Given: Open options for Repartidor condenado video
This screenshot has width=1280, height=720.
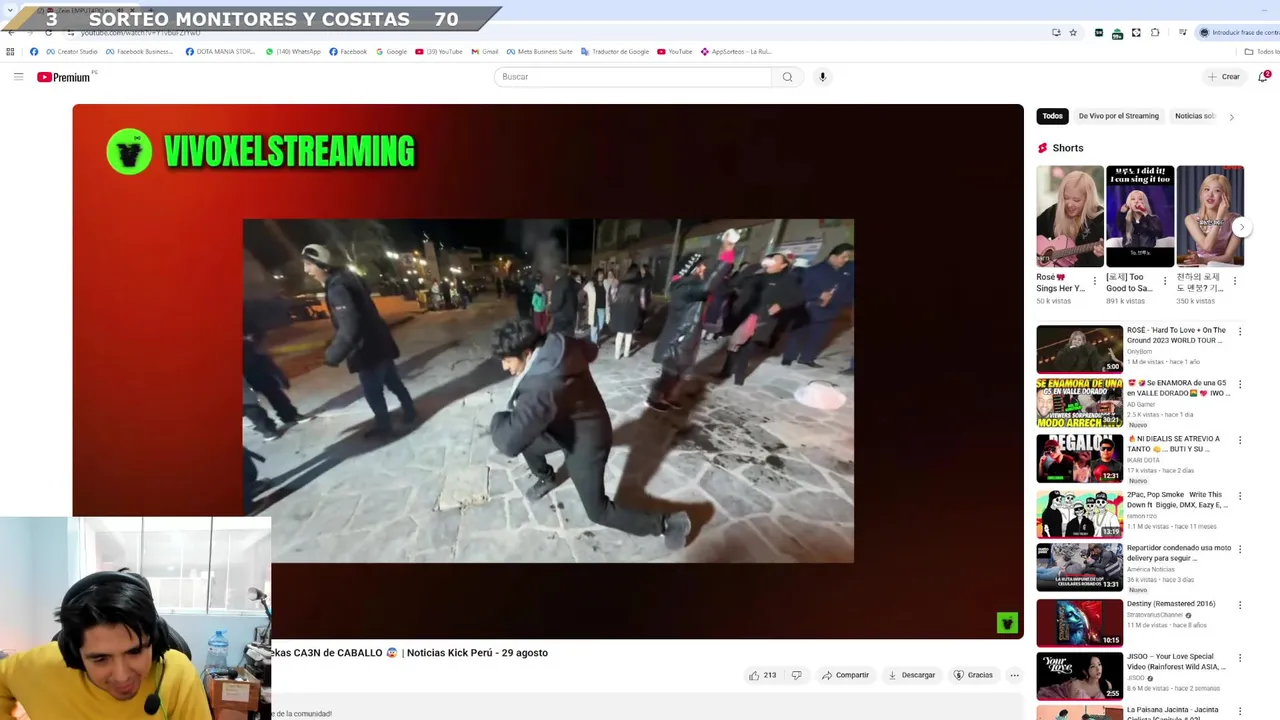Looking at the screenshot, I should 1240,550.
